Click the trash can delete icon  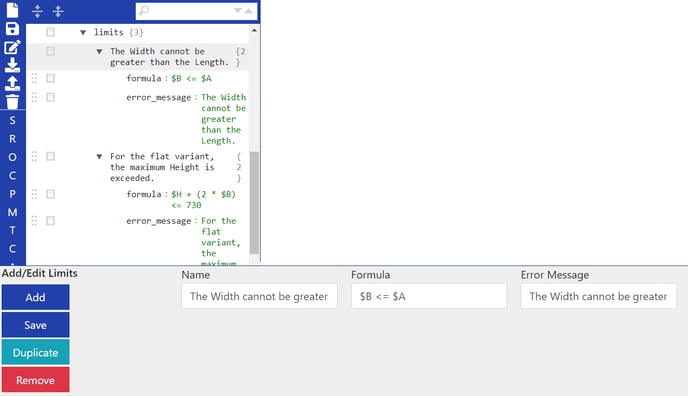[12, 102]
